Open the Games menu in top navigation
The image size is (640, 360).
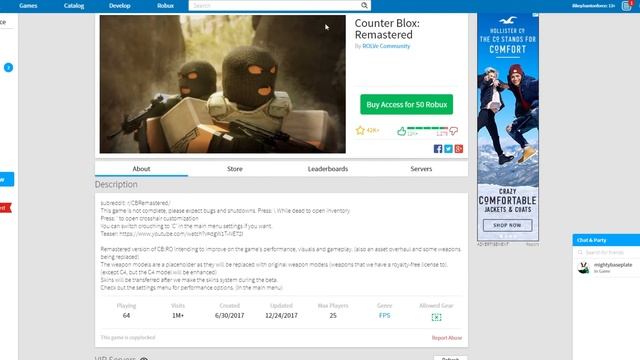[x=28, y=6]
